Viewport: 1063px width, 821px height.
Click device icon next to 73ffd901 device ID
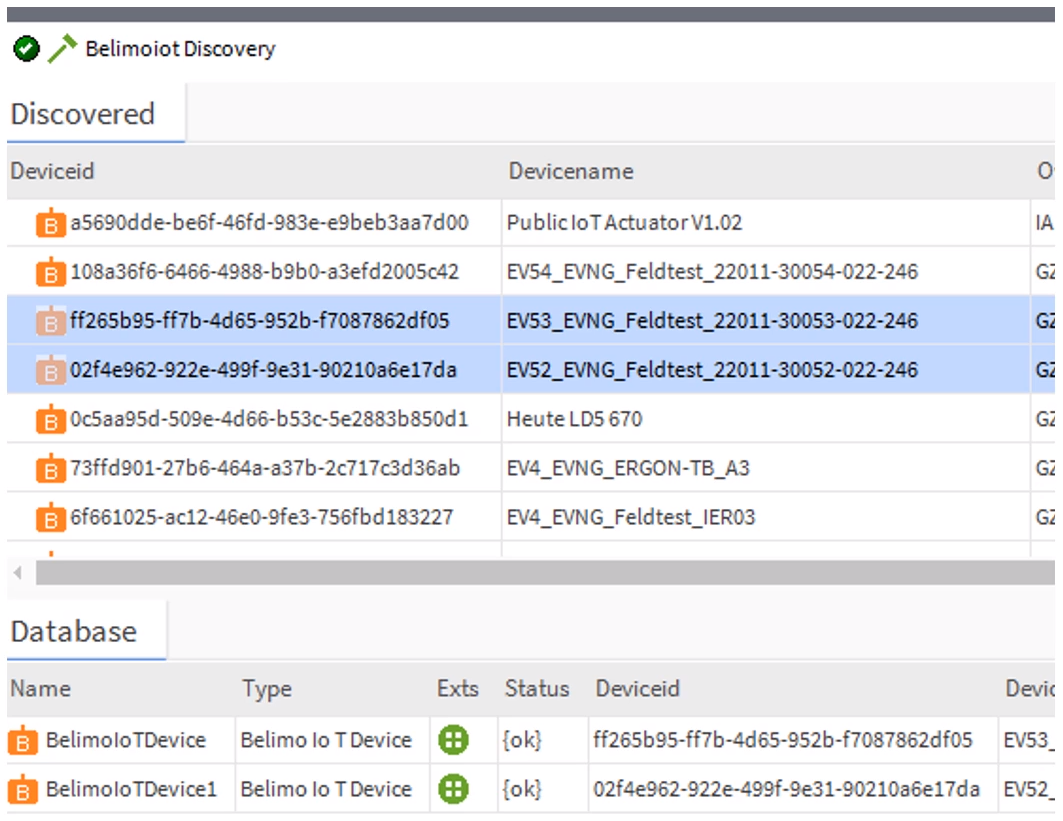49,469
